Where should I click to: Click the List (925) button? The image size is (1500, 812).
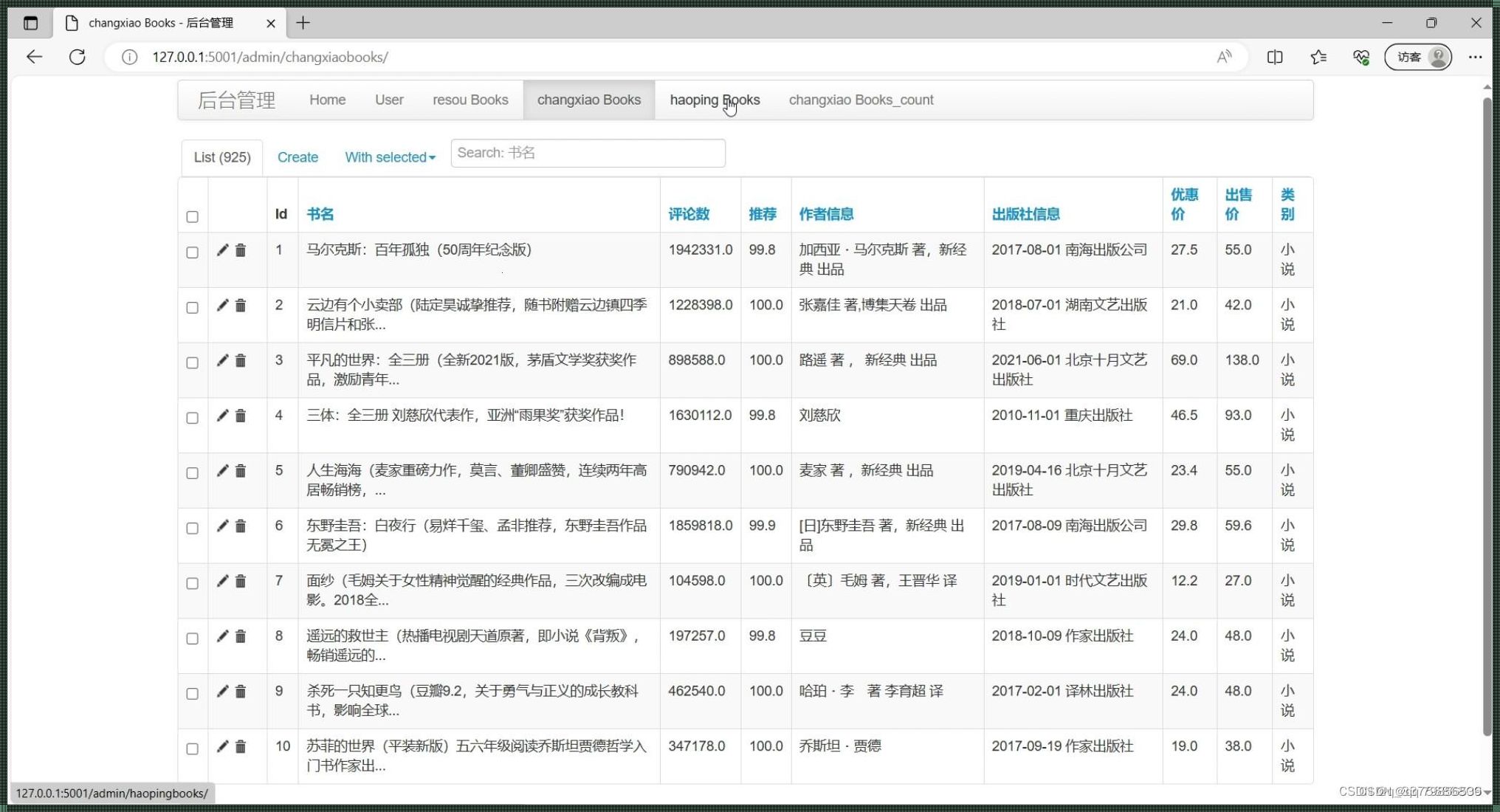click(222, 157)
